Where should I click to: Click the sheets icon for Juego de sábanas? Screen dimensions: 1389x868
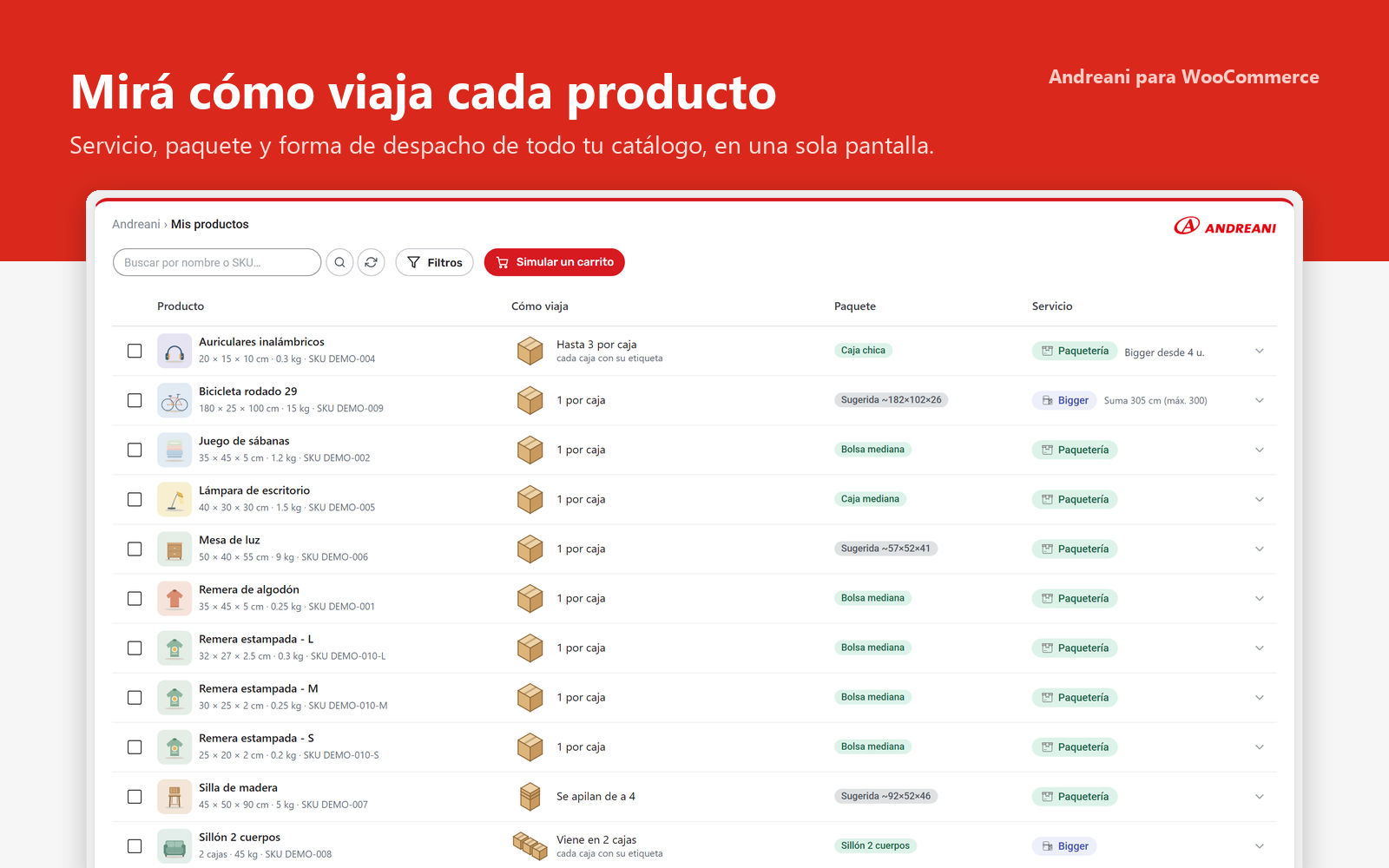click(x=174, y=450)
